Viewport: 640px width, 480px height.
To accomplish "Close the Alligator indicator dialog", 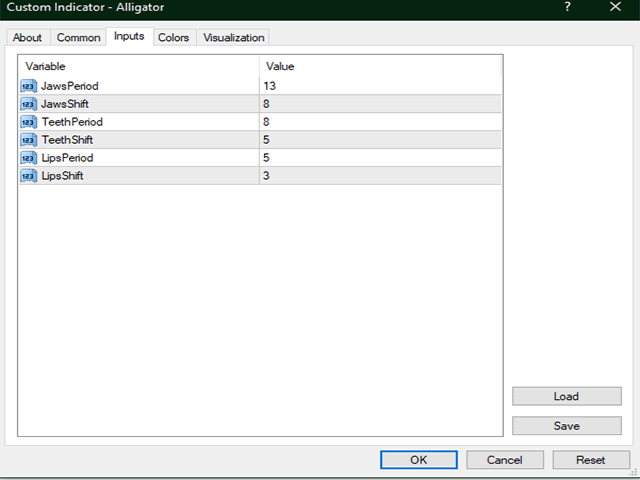I will [616, 7].
